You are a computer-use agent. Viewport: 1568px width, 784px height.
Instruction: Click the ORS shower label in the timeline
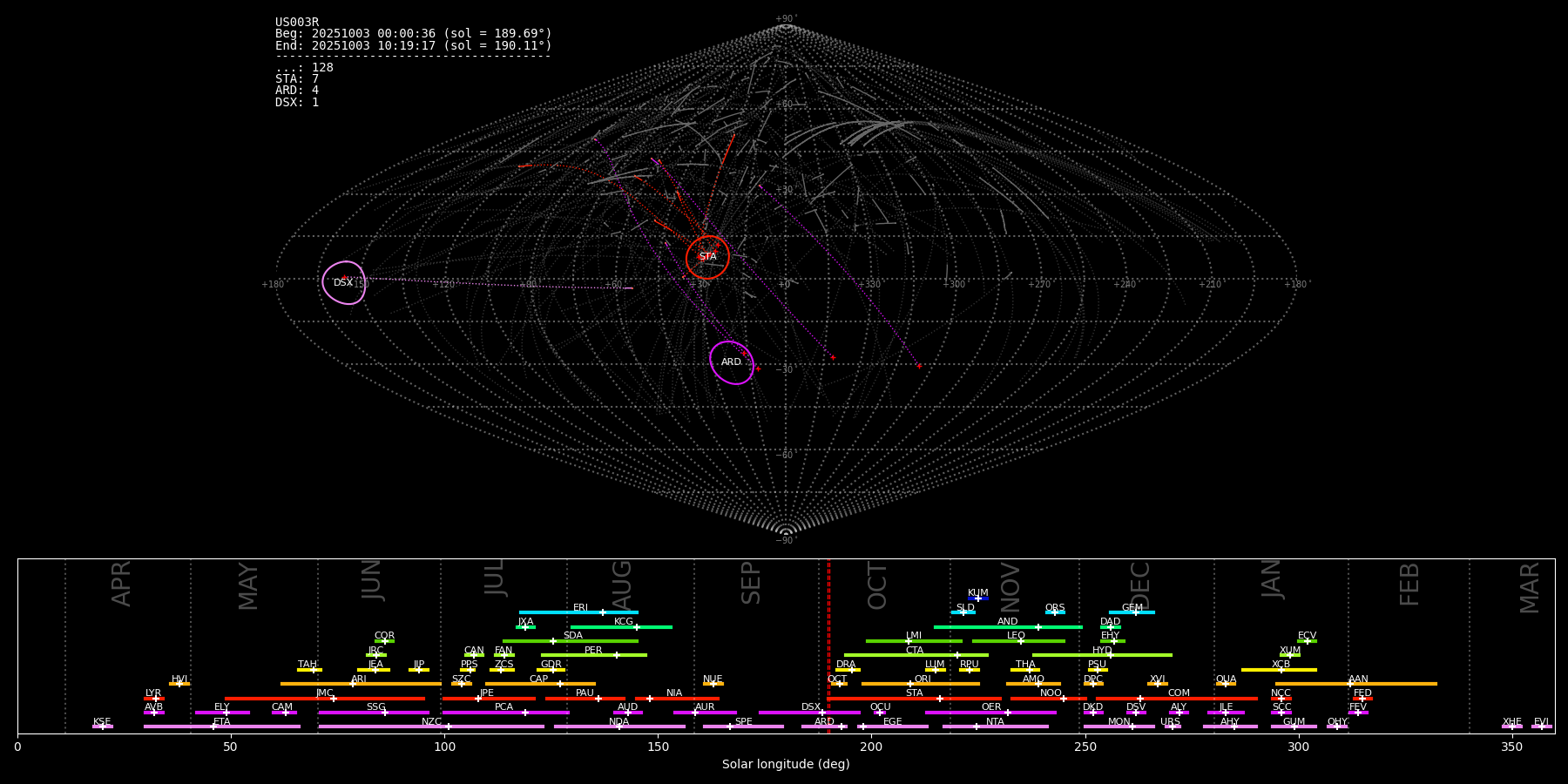tap(1055, 608)
